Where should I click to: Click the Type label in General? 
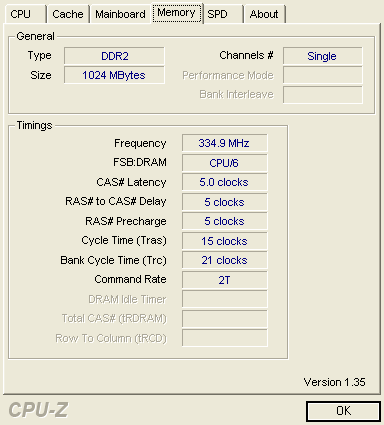click(39, 56)
